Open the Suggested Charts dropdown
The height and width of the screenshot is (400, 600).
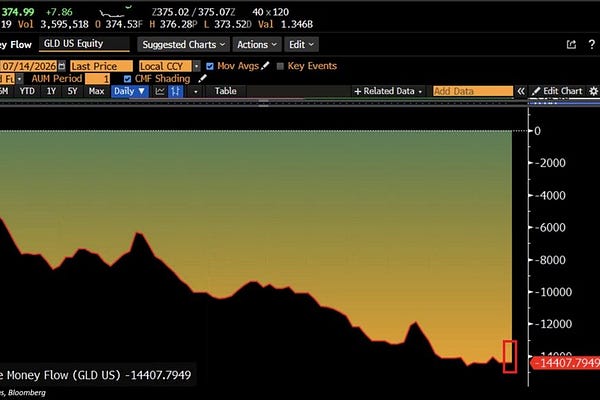click(x=183, y=44)
